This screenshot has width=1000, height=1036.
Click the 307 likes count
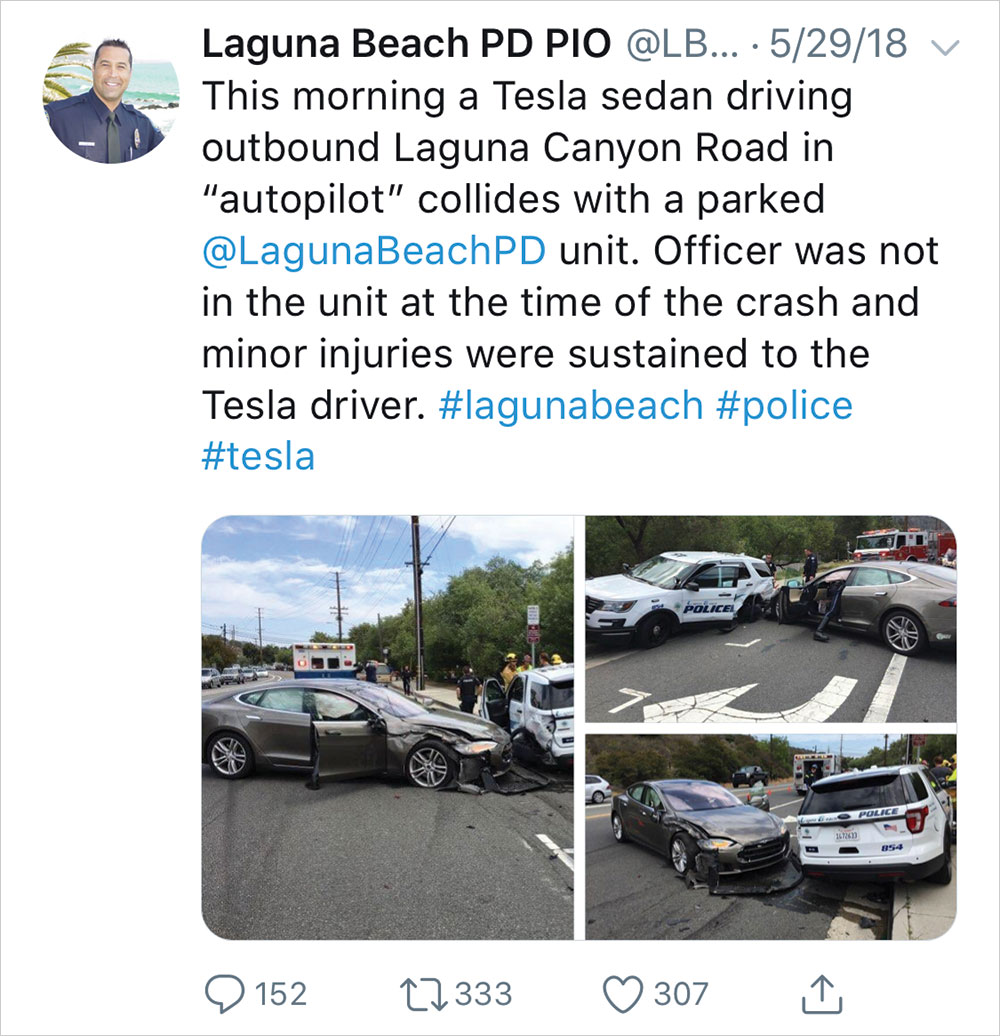[x=681, y=994]
